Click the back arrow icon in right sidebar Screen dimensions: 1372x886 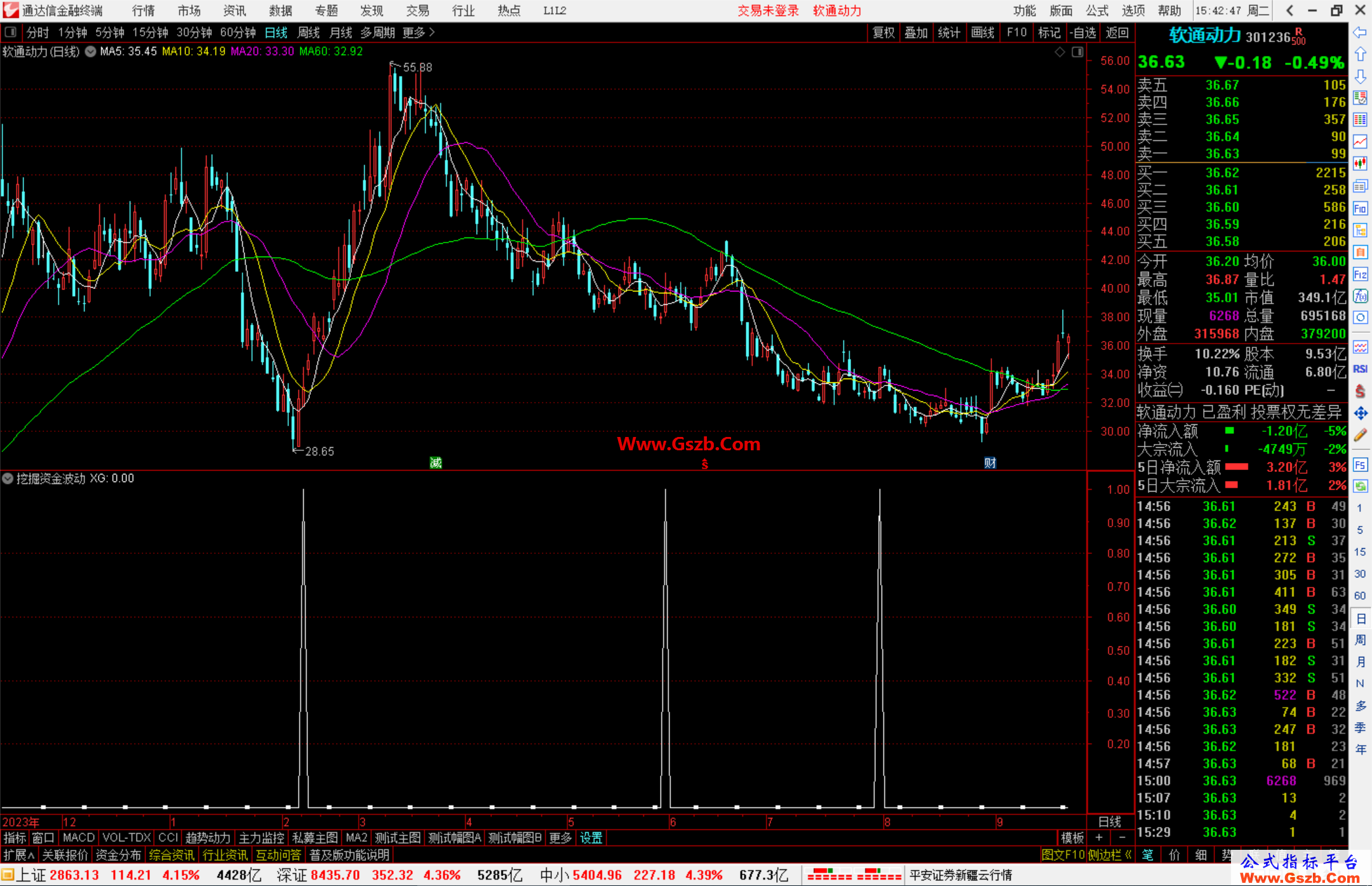pos(1360,33)
